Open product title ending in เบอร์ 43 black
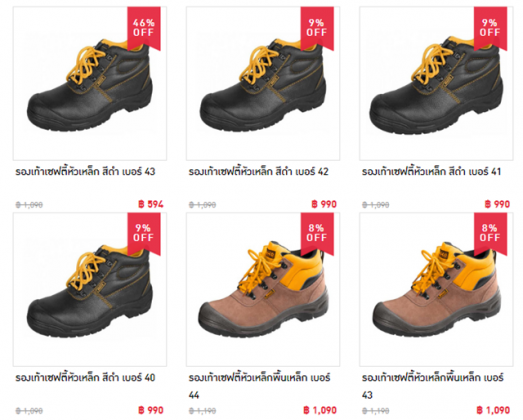The image size is (523, 420). coord(85,171)
